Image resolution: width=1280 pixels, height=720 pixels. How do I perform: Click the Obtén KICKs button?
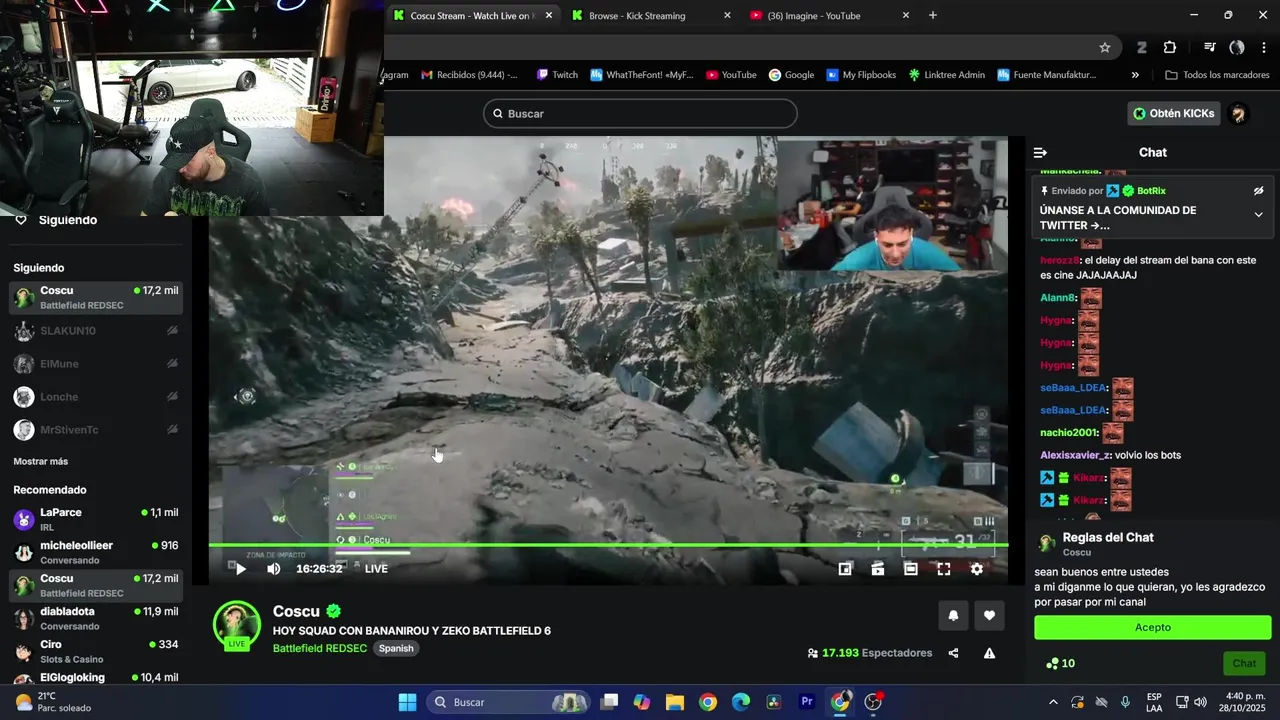pos(1174,113)
